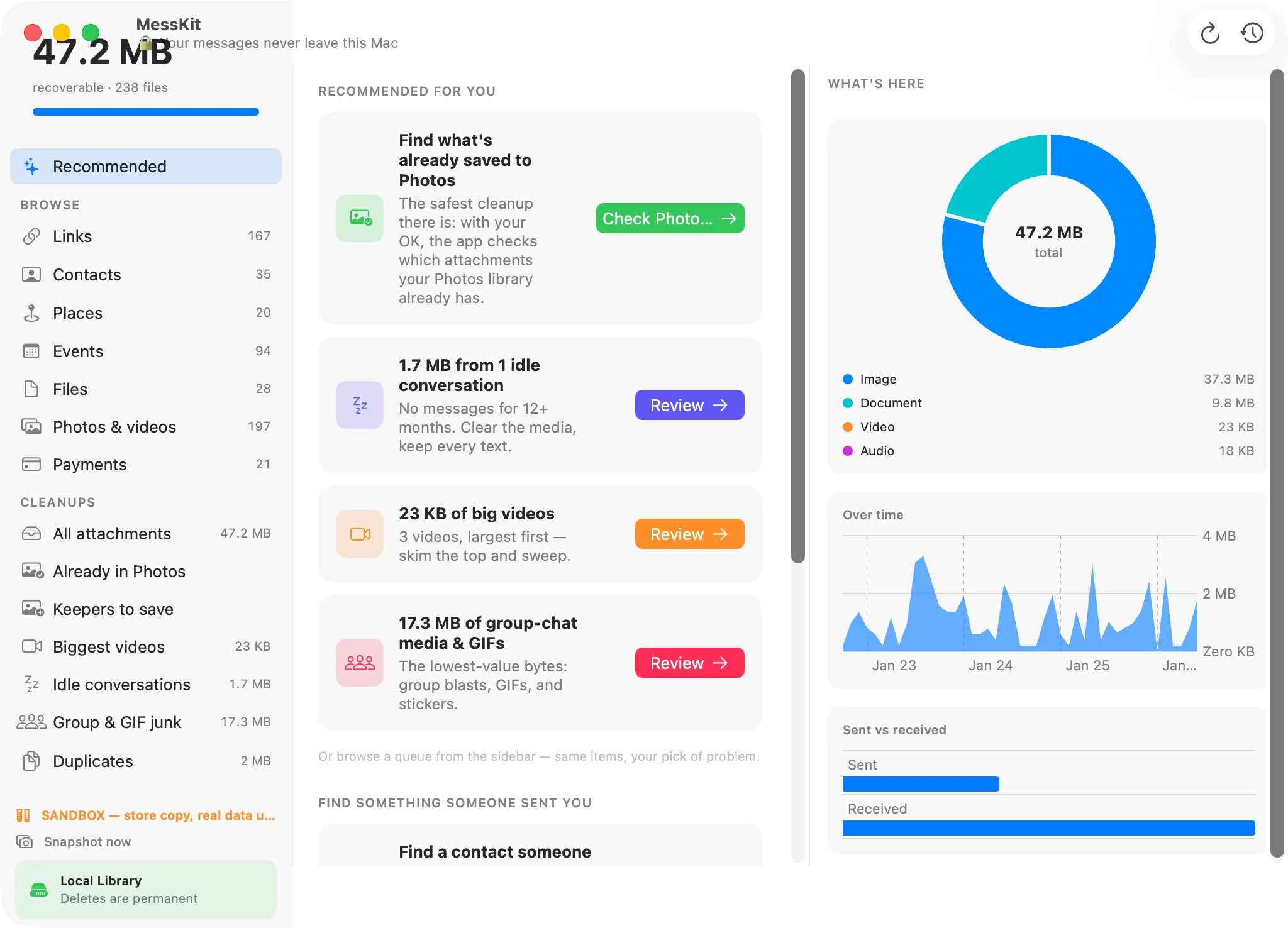Click the Events calendar icon

point(31,351)
